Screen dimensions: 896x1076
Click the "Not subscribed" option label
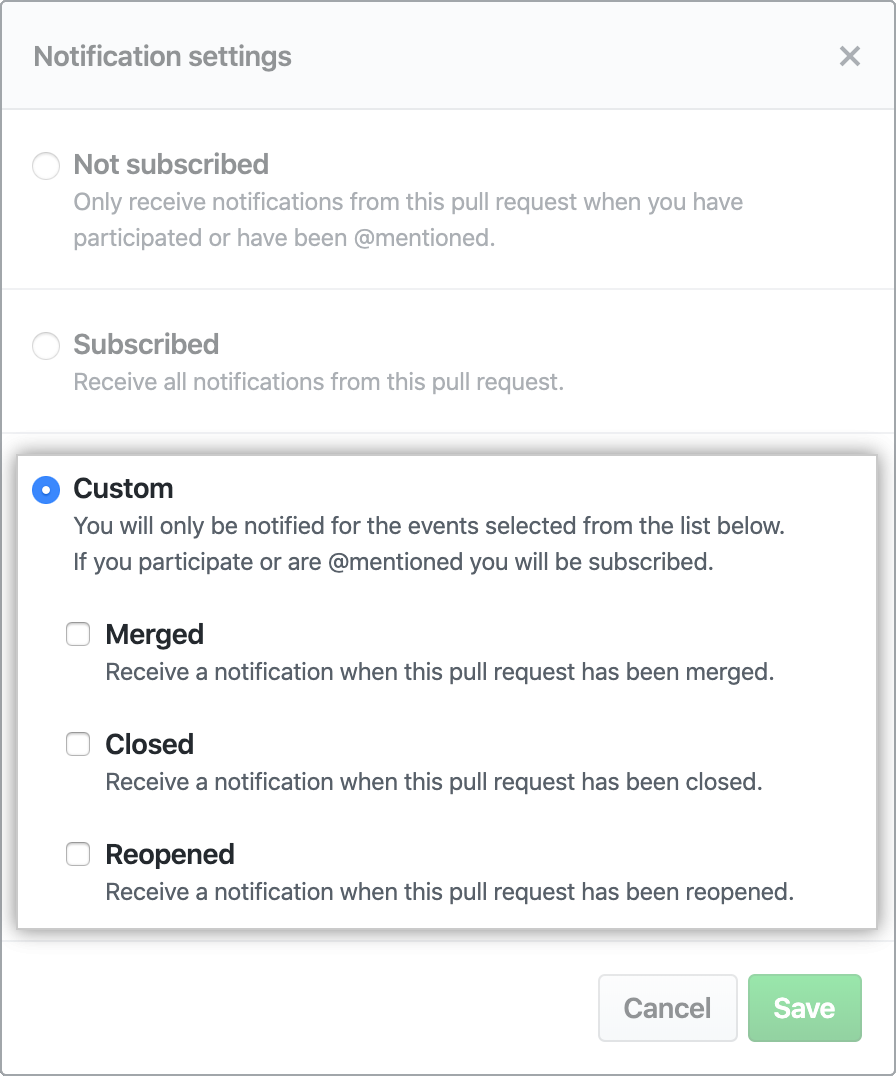pyautogui.click(x=171, y=164)
